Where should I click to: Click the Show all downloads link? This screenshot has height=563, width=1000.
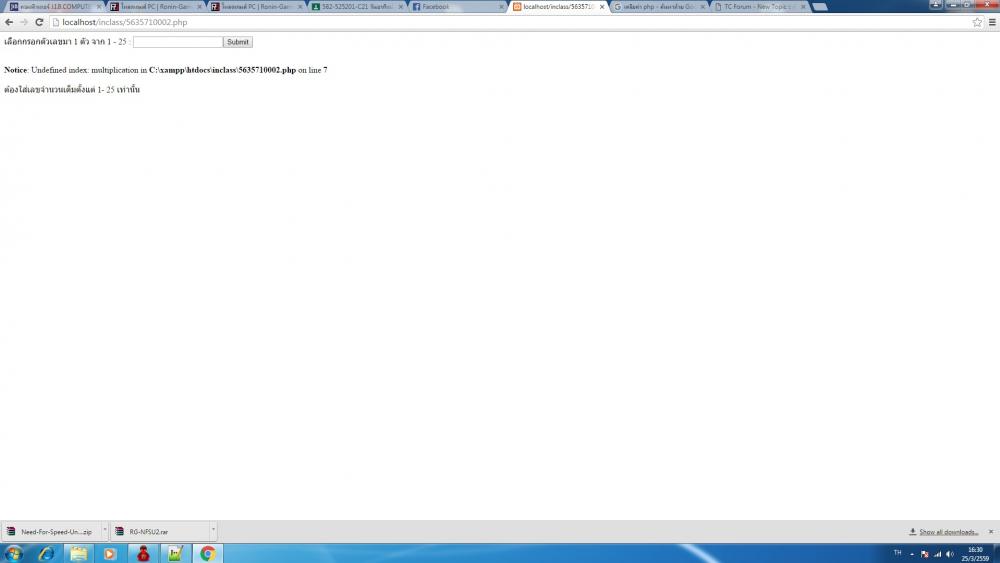(x=948, y=532)
